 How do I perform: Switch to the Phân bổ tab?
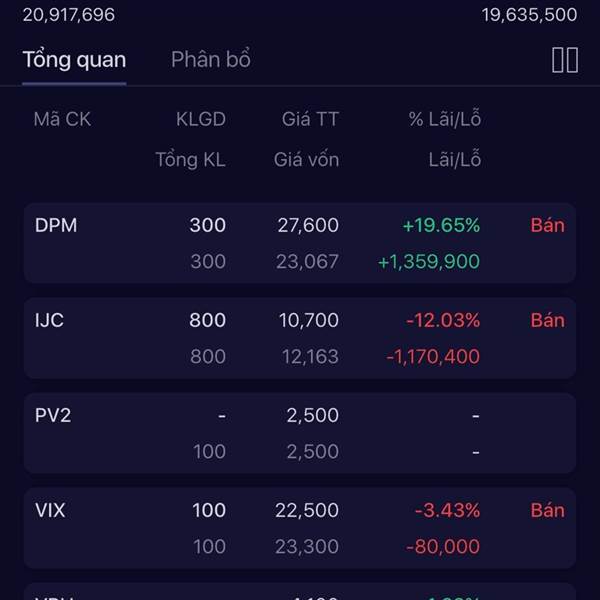point(210,60)
